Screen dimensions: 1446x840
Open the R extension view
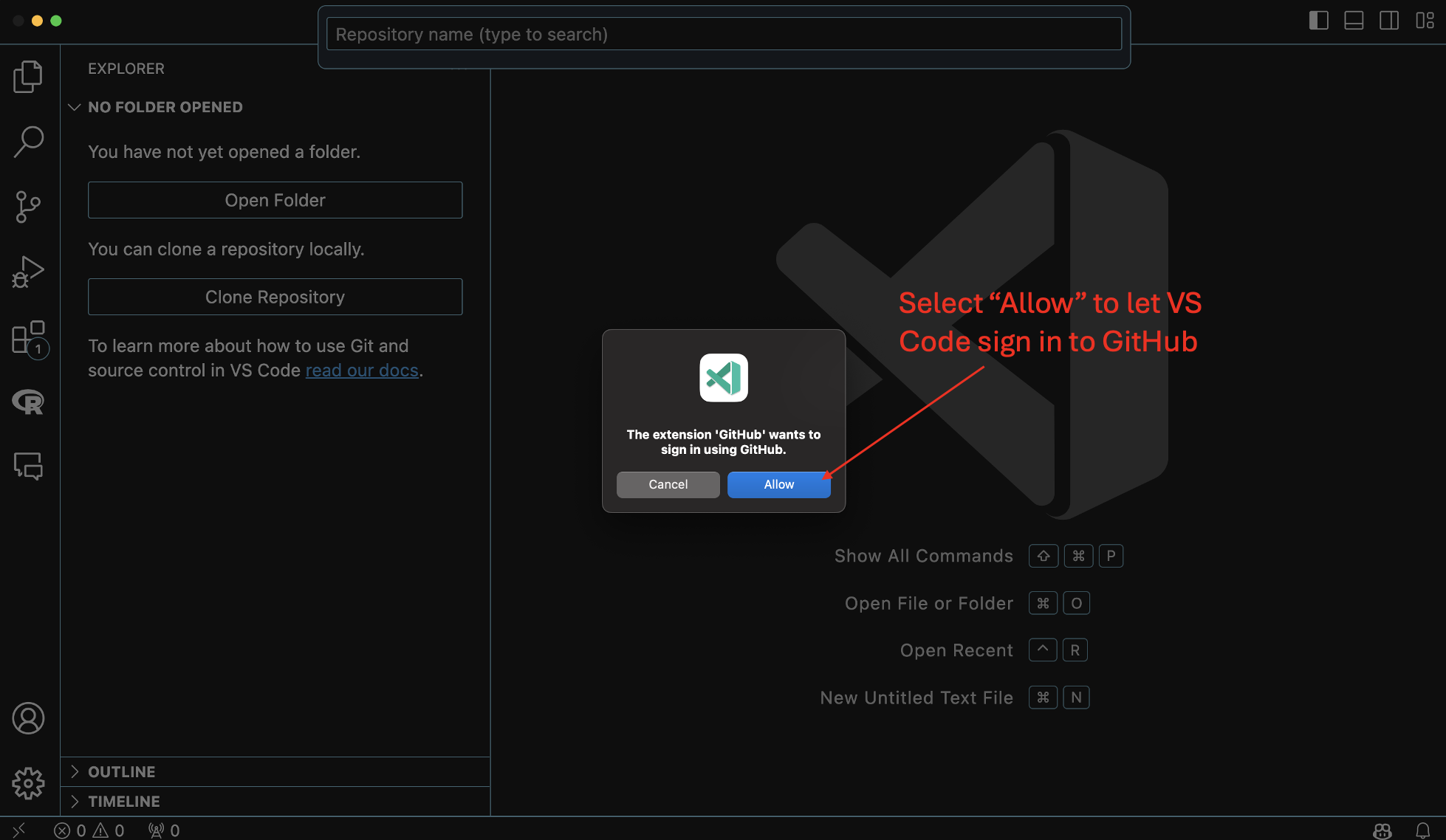pyautogui.click(x=28, y=402)
